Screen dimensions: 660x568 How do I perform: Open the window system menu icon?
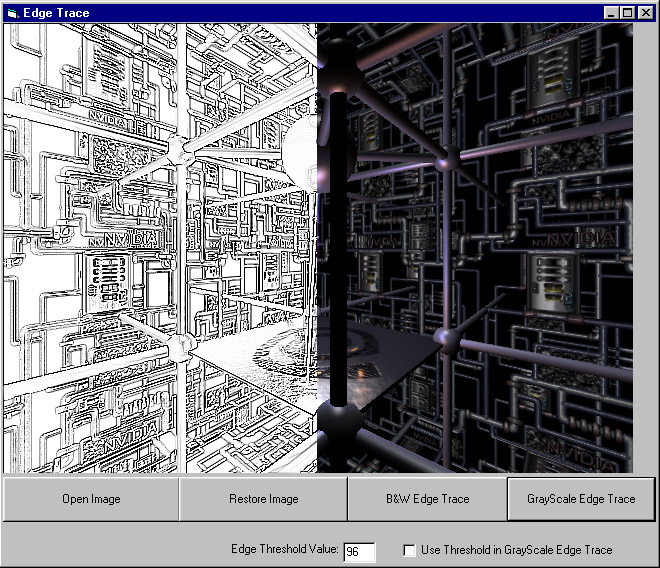pos(12,13)
